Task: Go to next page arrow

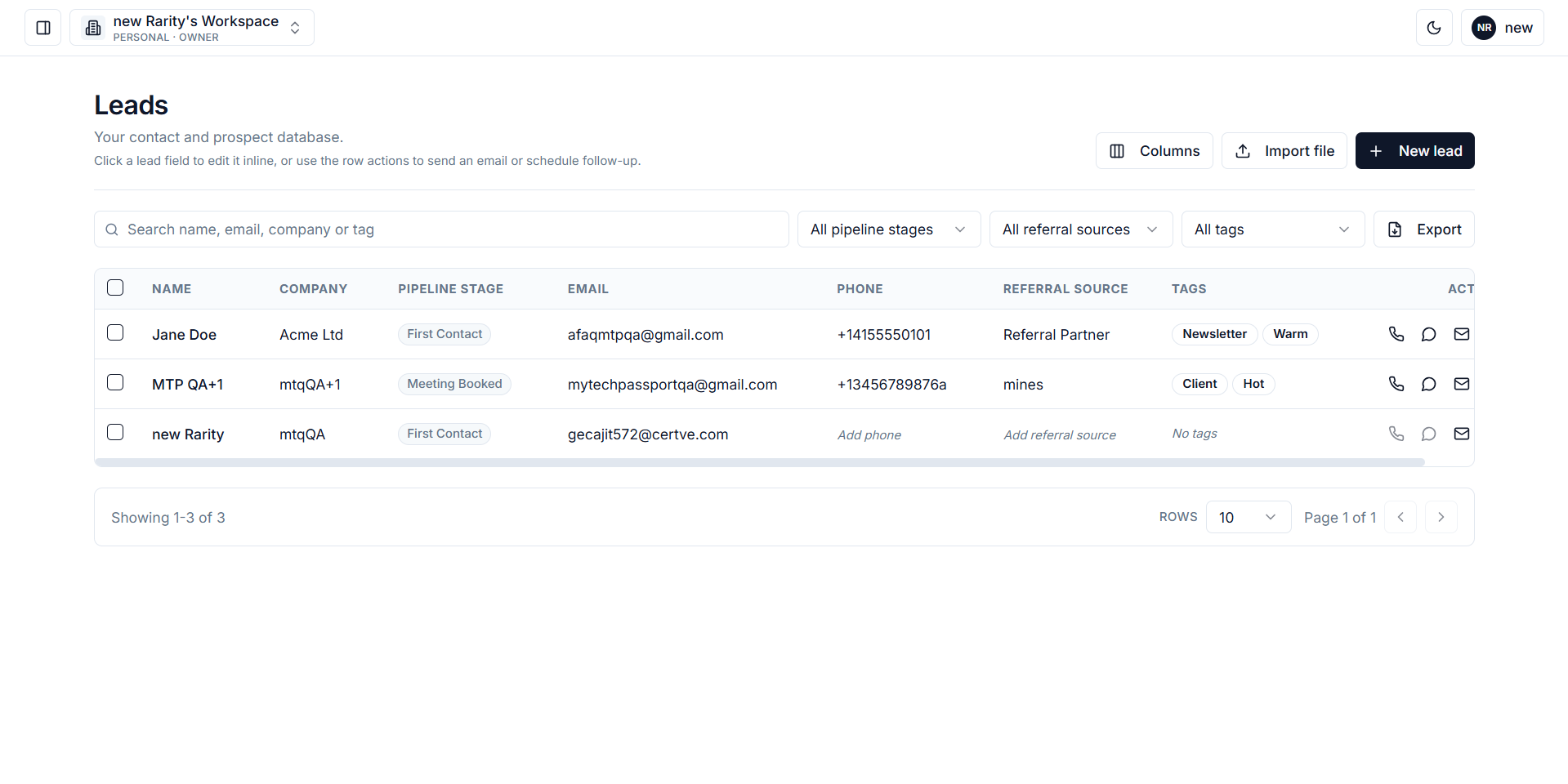Action: pos(1441,517)
